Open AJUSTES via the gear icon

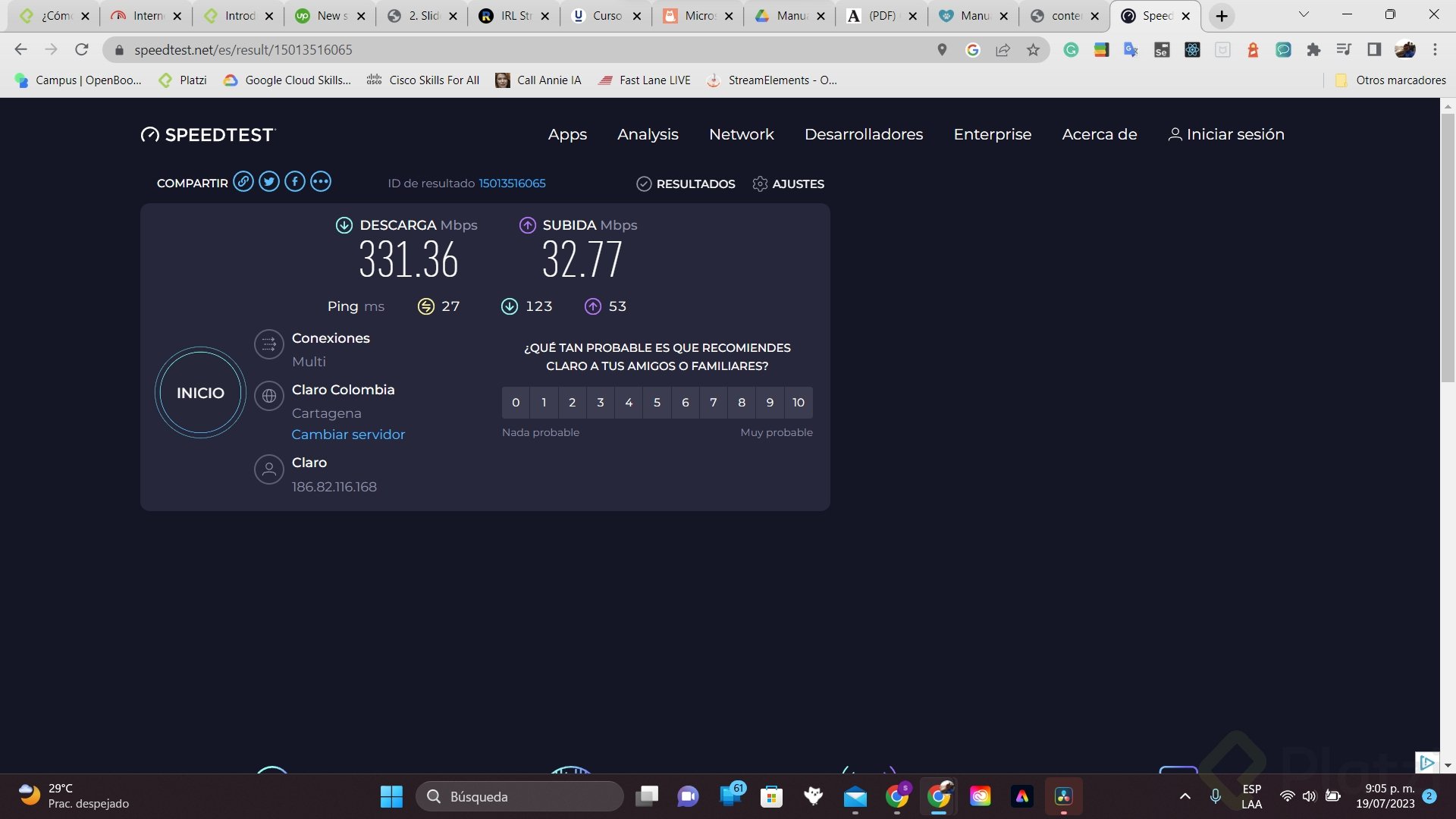[761, 184]
